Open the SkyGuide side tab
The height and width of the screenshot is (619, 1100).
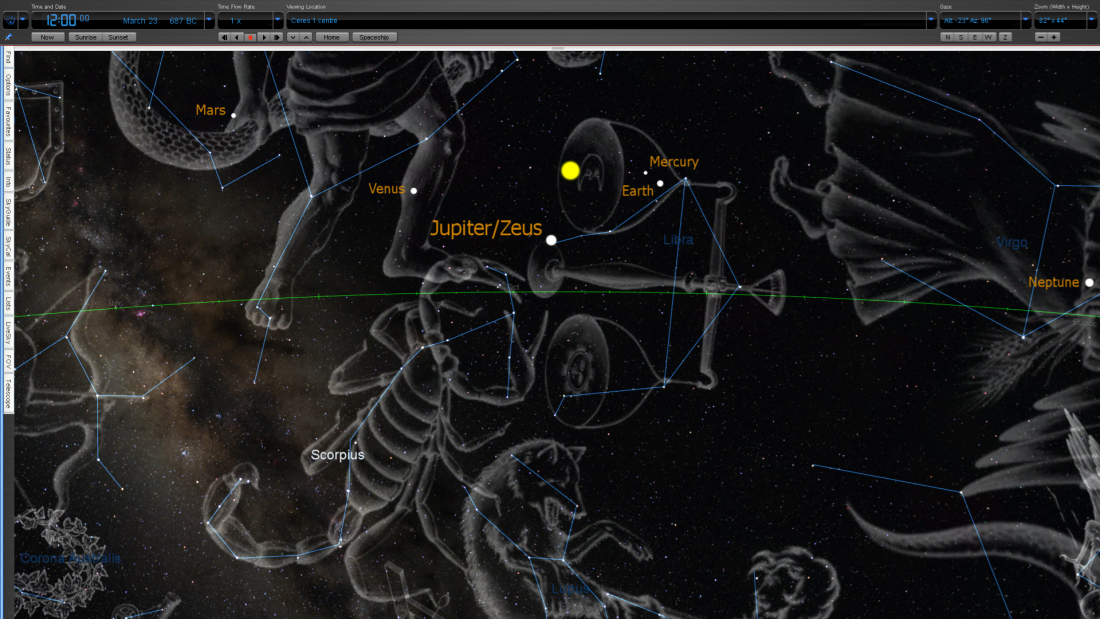[8, 213]
